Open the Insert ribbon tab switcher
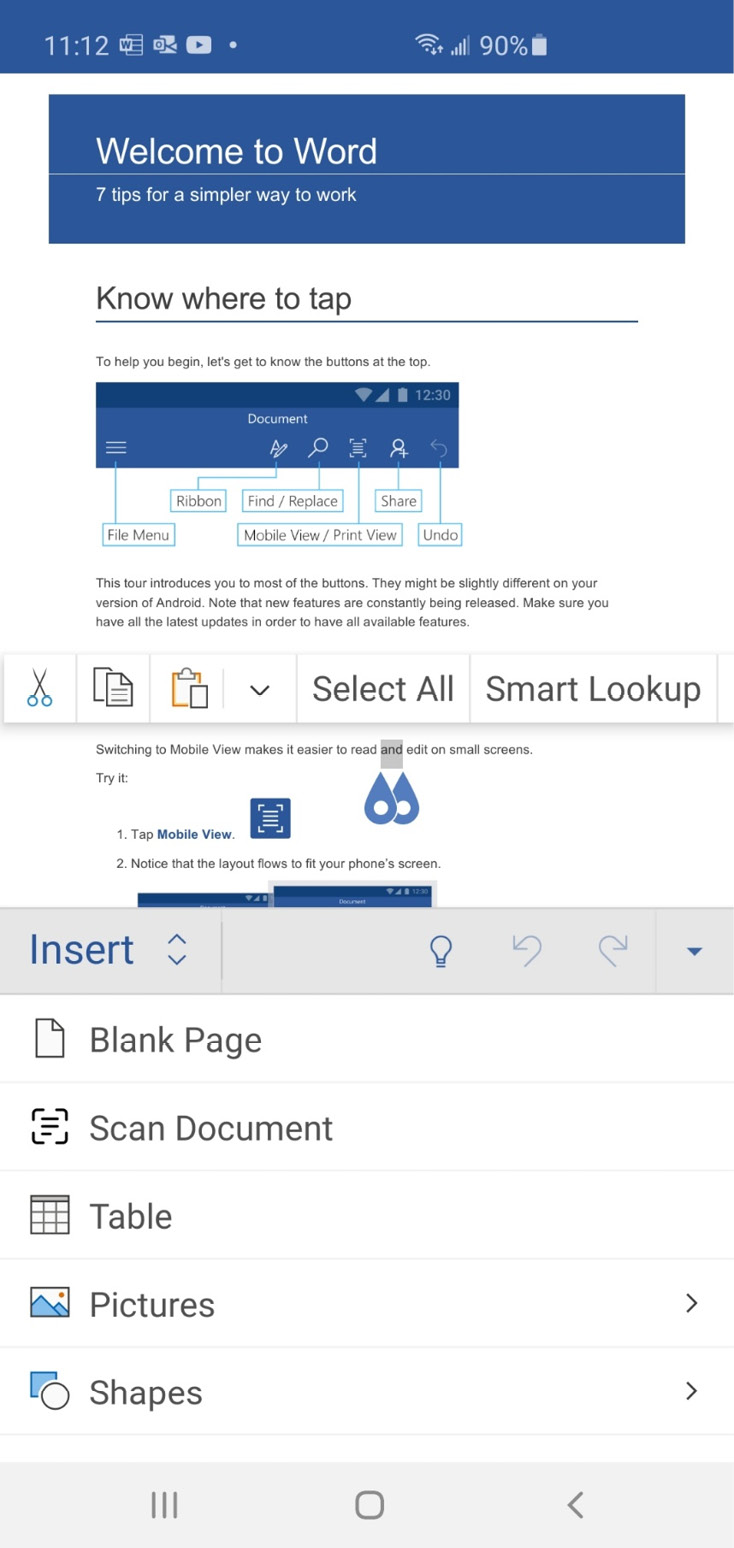 coord(109,950)
